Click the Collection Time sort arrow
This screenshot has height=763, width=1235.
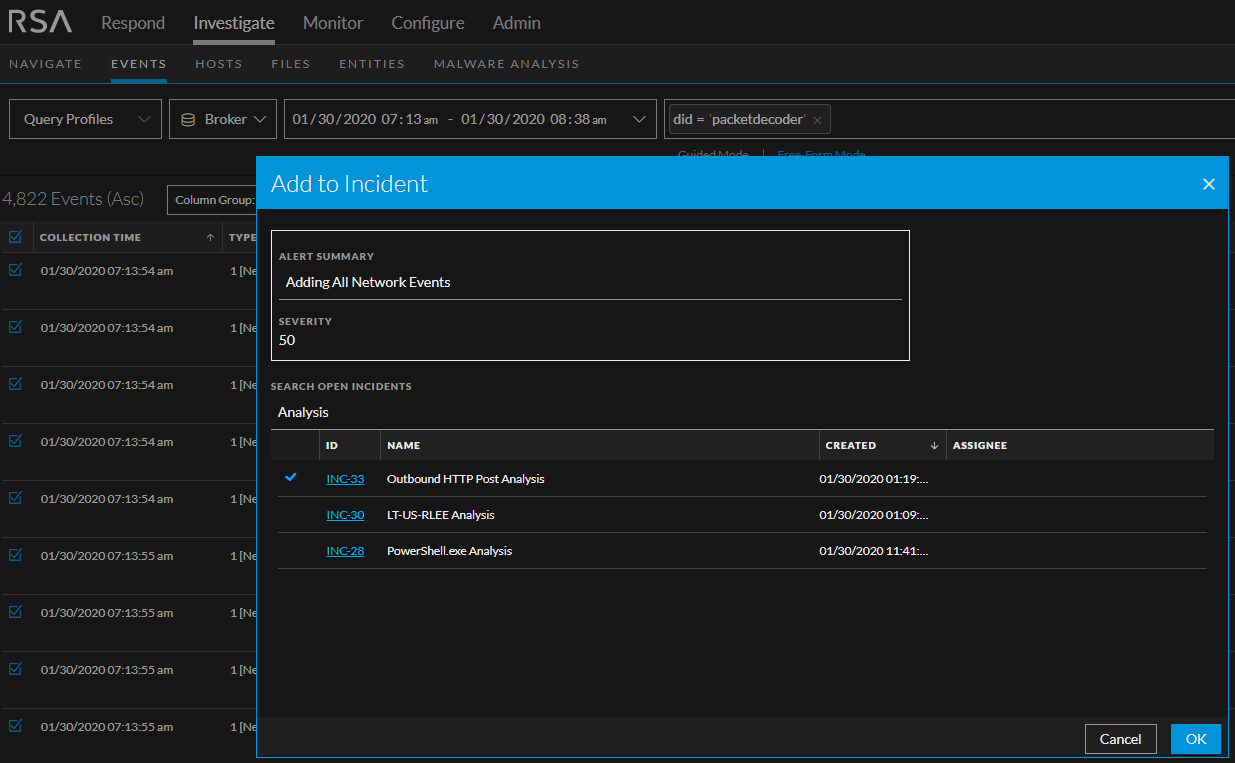[x=210, y=238]
